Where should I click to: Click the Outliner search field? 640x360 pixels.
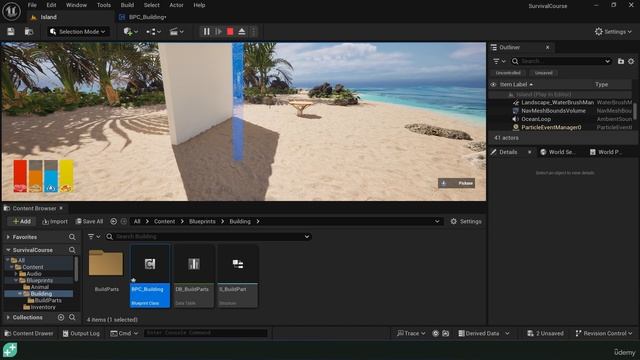point(562,61)
